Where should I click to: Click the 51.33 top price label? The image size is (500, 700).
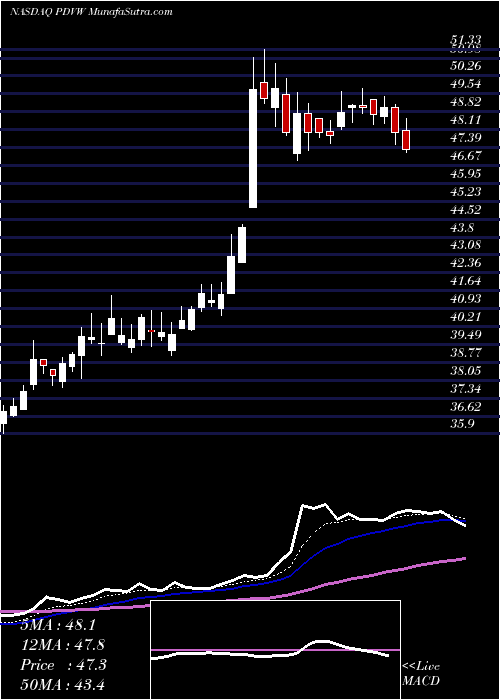tap(467, 40)
